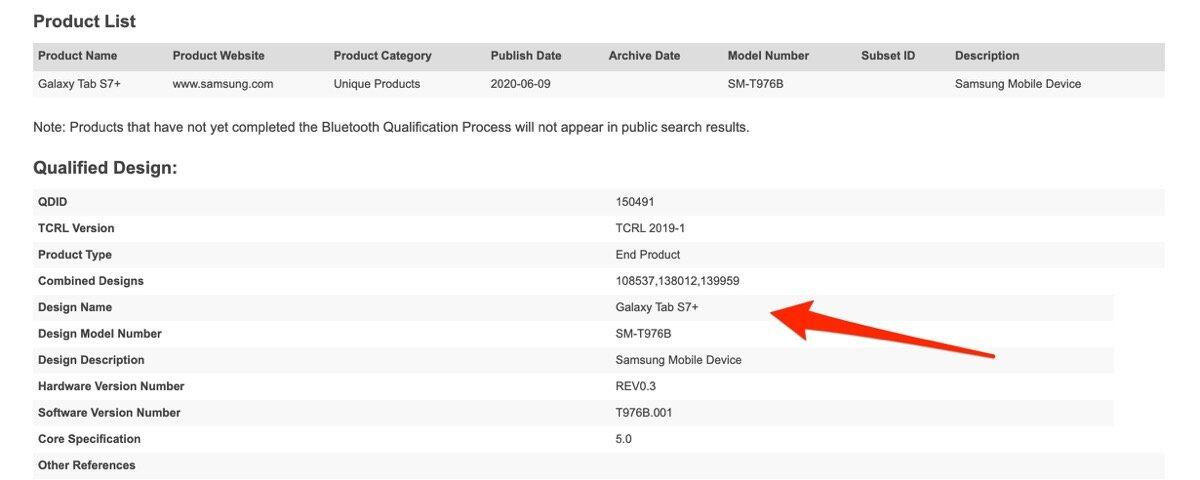This screenshot has height=480, width=1200.
Task: Click the TCRL 2019-1 version value
Action: pyautogui.click(x=650, y=228)
